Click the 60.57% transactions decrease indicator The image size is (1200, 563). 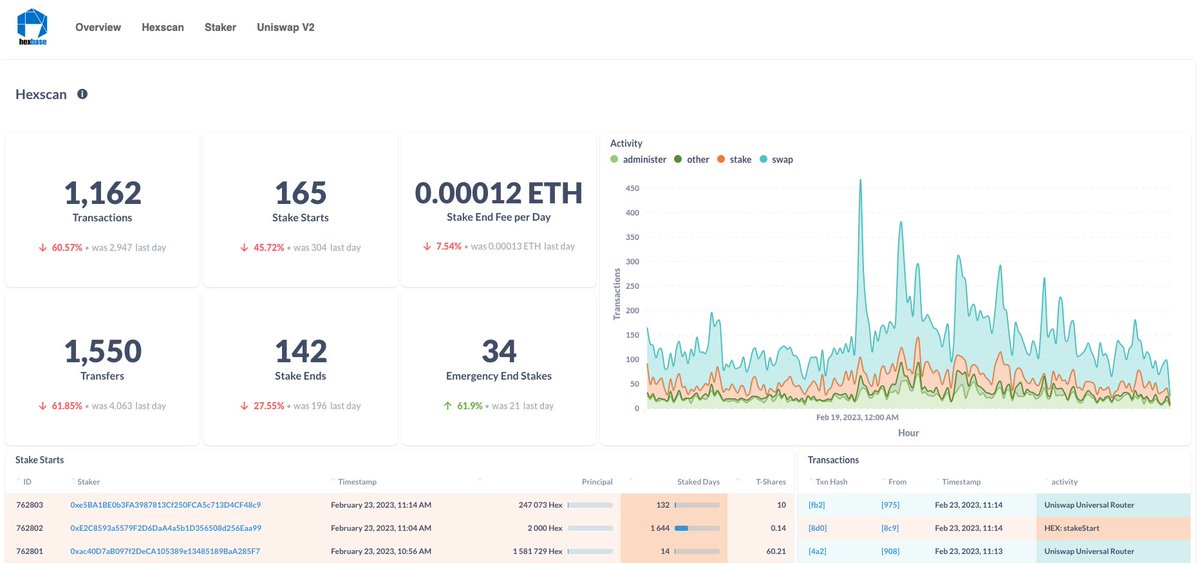click(x=60, y=247)
